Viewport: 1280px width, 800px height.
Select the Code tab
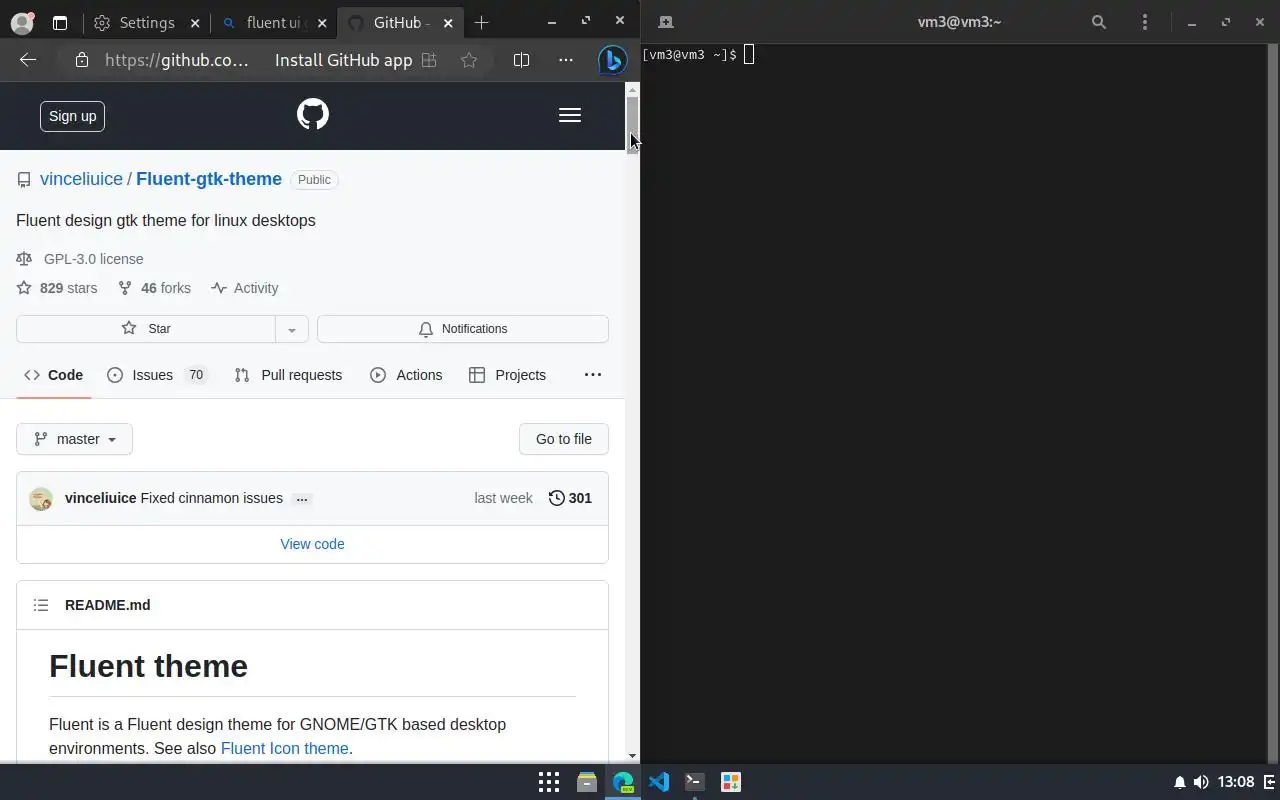coord(54,375)
